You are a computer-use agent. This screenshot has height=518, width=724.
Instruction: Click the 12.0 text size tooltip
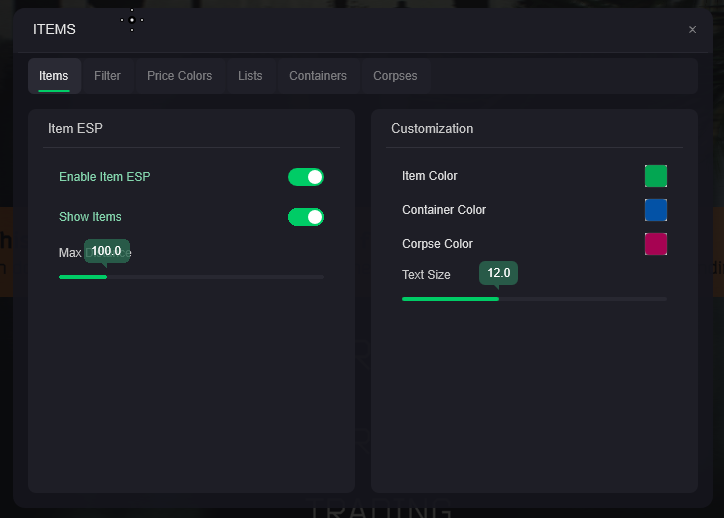(x=498, y=273)
